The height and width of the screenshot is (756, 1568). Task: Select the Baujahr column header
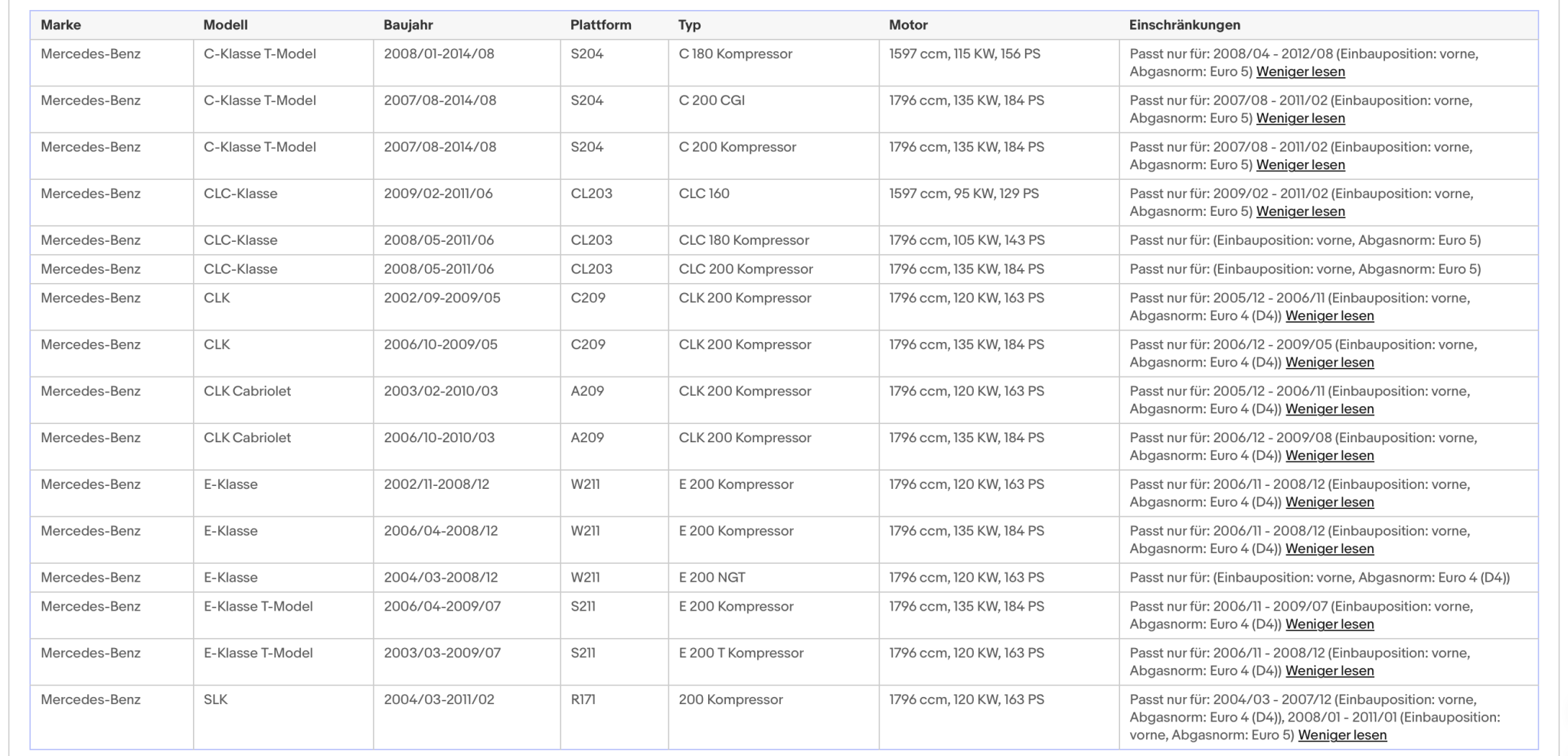coord(408,25)
